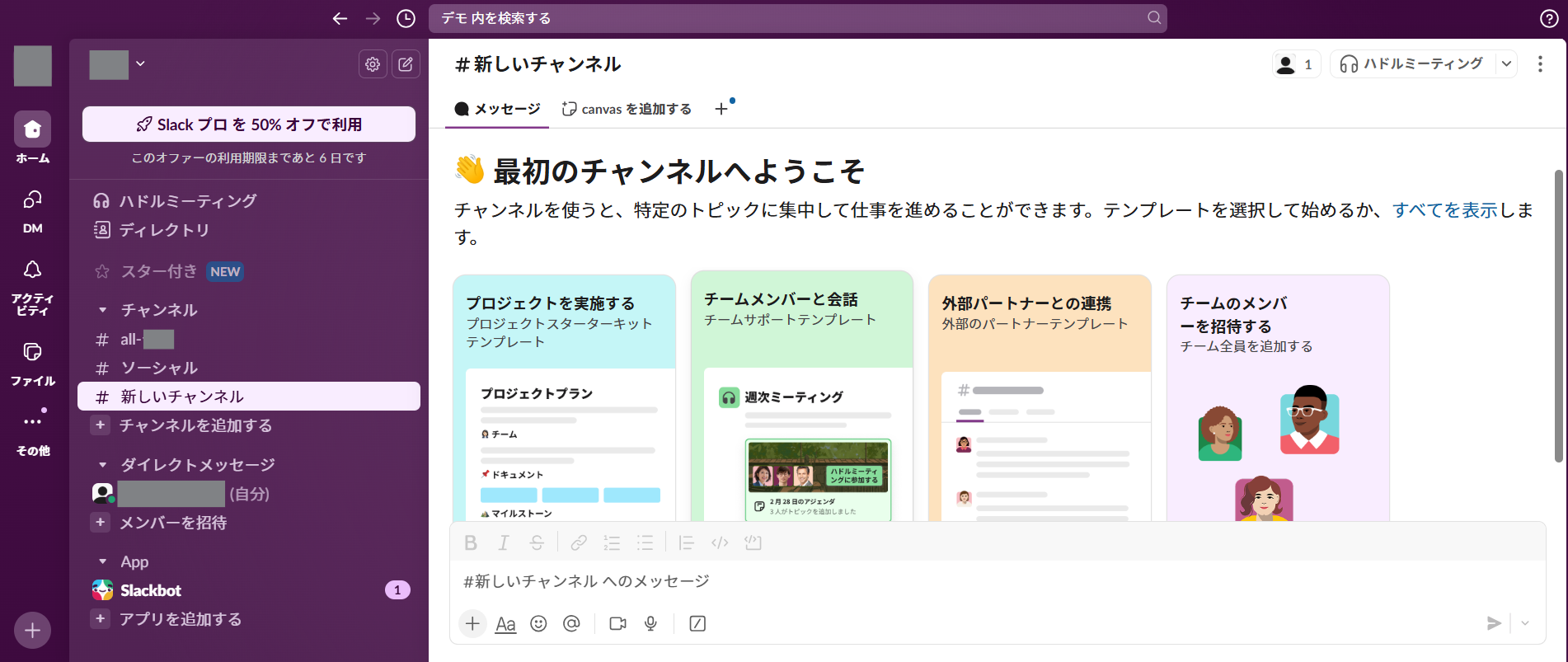Viewport: 1568px width, 662px height.
Task: Open the ソーシャル channel
Action: (x=249, y=368)
